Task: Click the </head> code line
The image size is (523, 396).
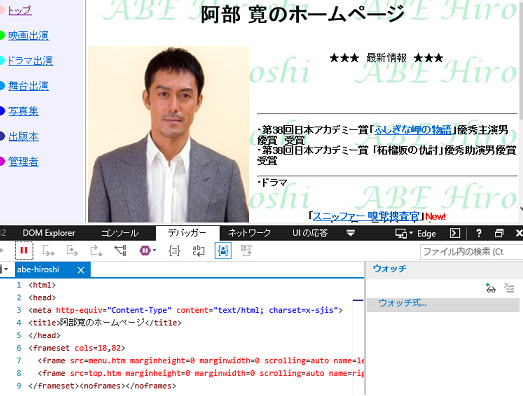Action: tap(44, 335)
